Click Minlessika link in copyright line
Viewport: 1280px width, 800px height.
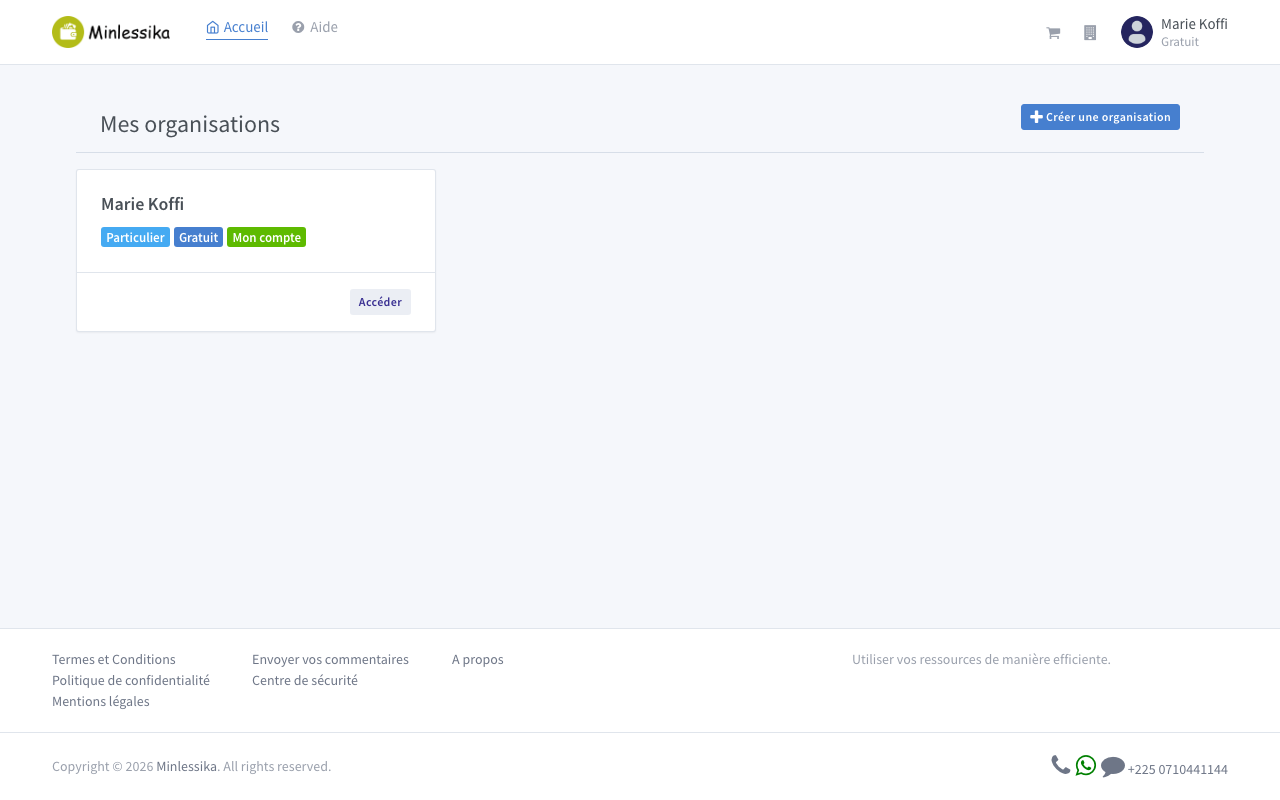point(186,766)
